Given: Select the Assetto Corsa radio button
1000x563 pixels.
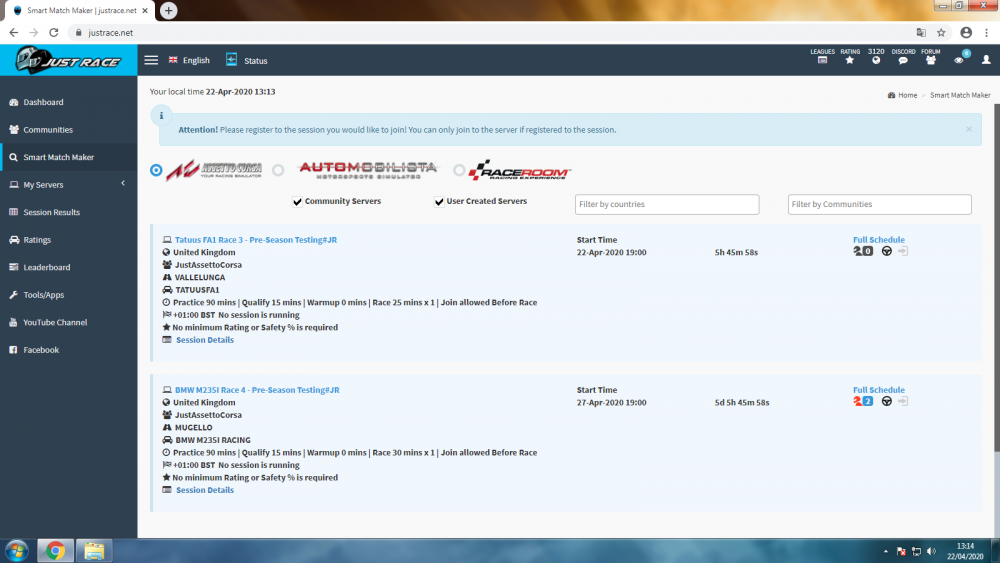Looking at the screenshot, I should pyautogui.click(x=156, y=170).
